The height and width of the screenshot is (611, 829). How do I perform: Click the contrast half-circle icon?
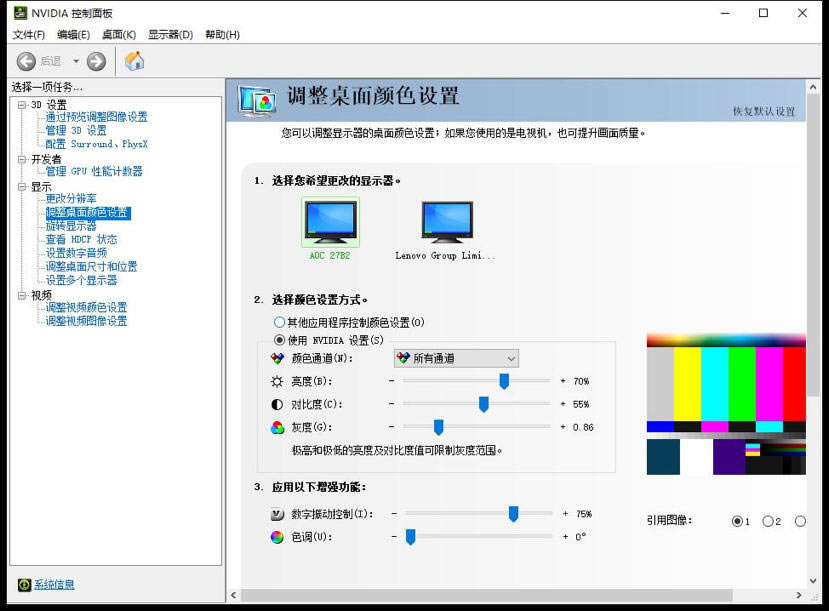pyautogui.click(x=277, y=404)
